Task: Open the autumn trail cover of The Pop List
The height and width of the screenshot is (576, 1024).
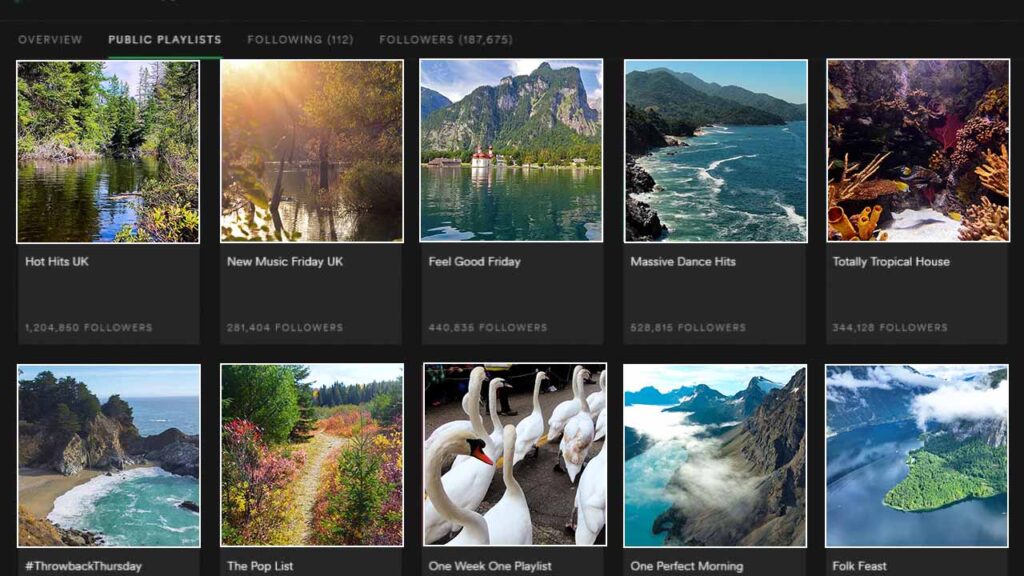Action: point(312,455)
